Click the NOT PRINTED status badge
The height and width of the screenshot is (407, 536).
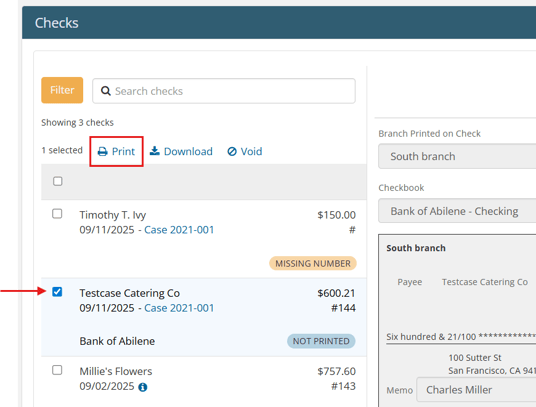321,341
